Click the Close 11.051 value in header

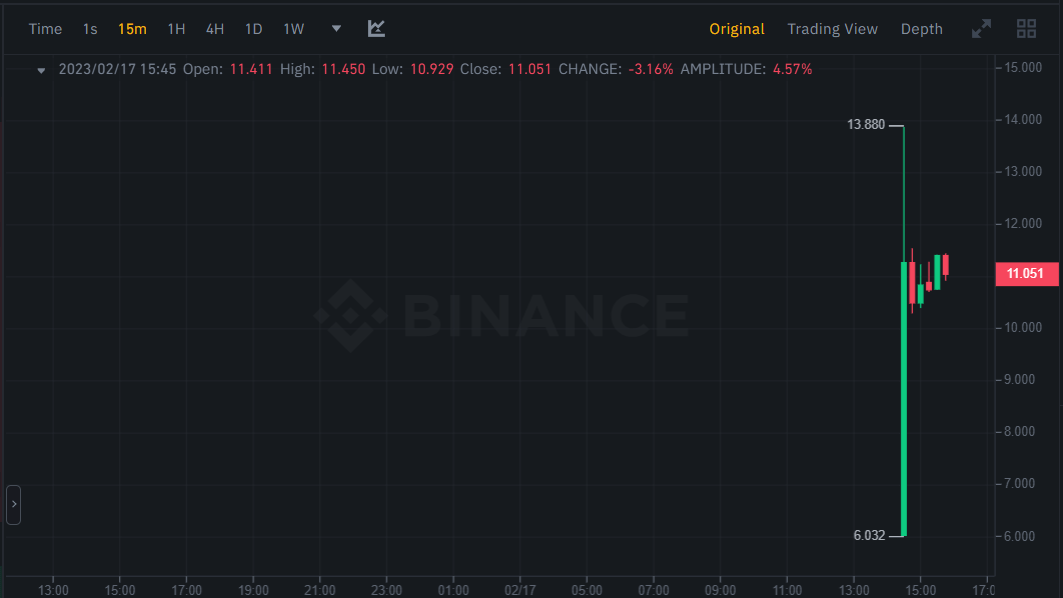[529, 69]
